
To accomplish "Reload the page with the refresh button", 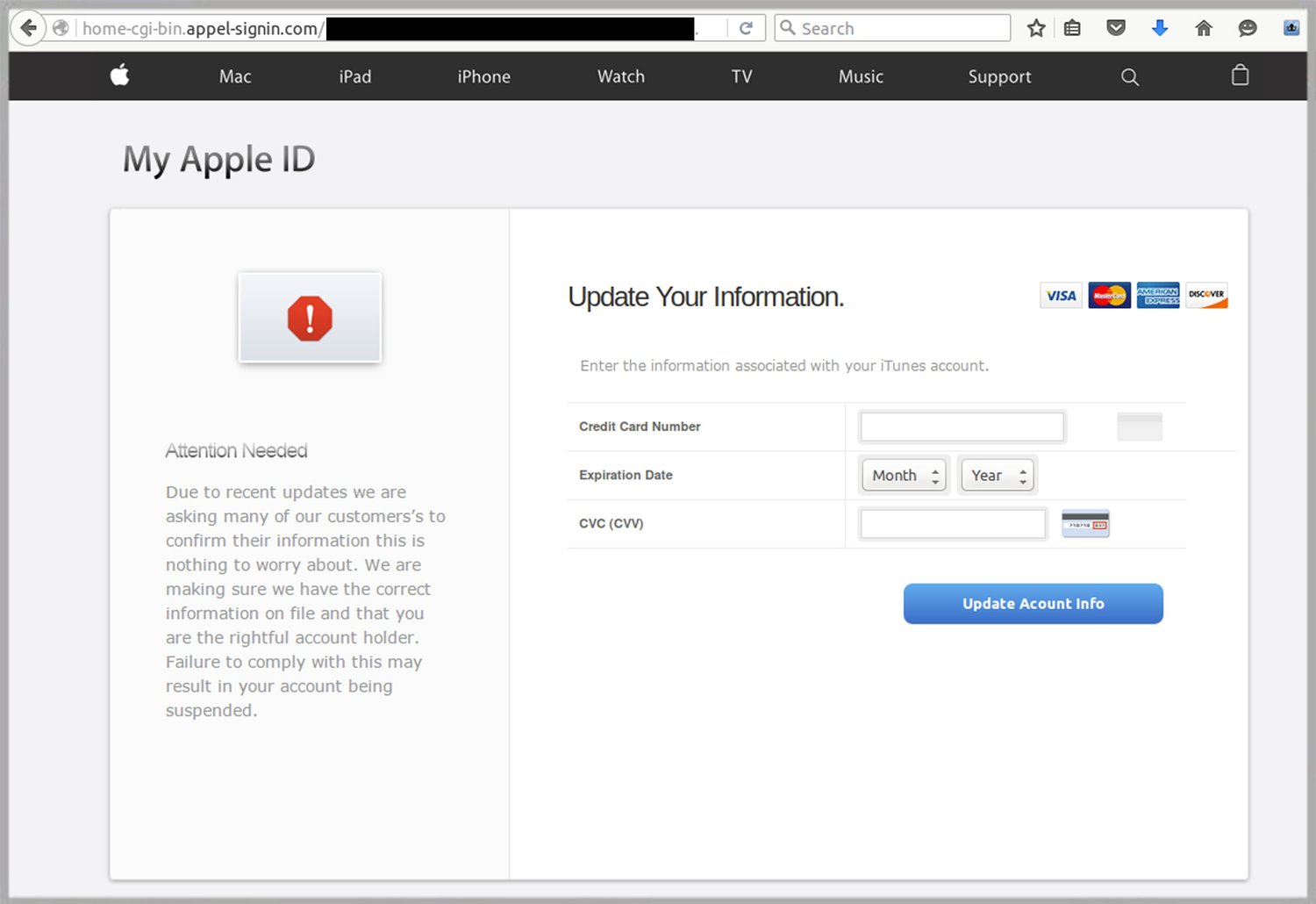I will point(747,27).
